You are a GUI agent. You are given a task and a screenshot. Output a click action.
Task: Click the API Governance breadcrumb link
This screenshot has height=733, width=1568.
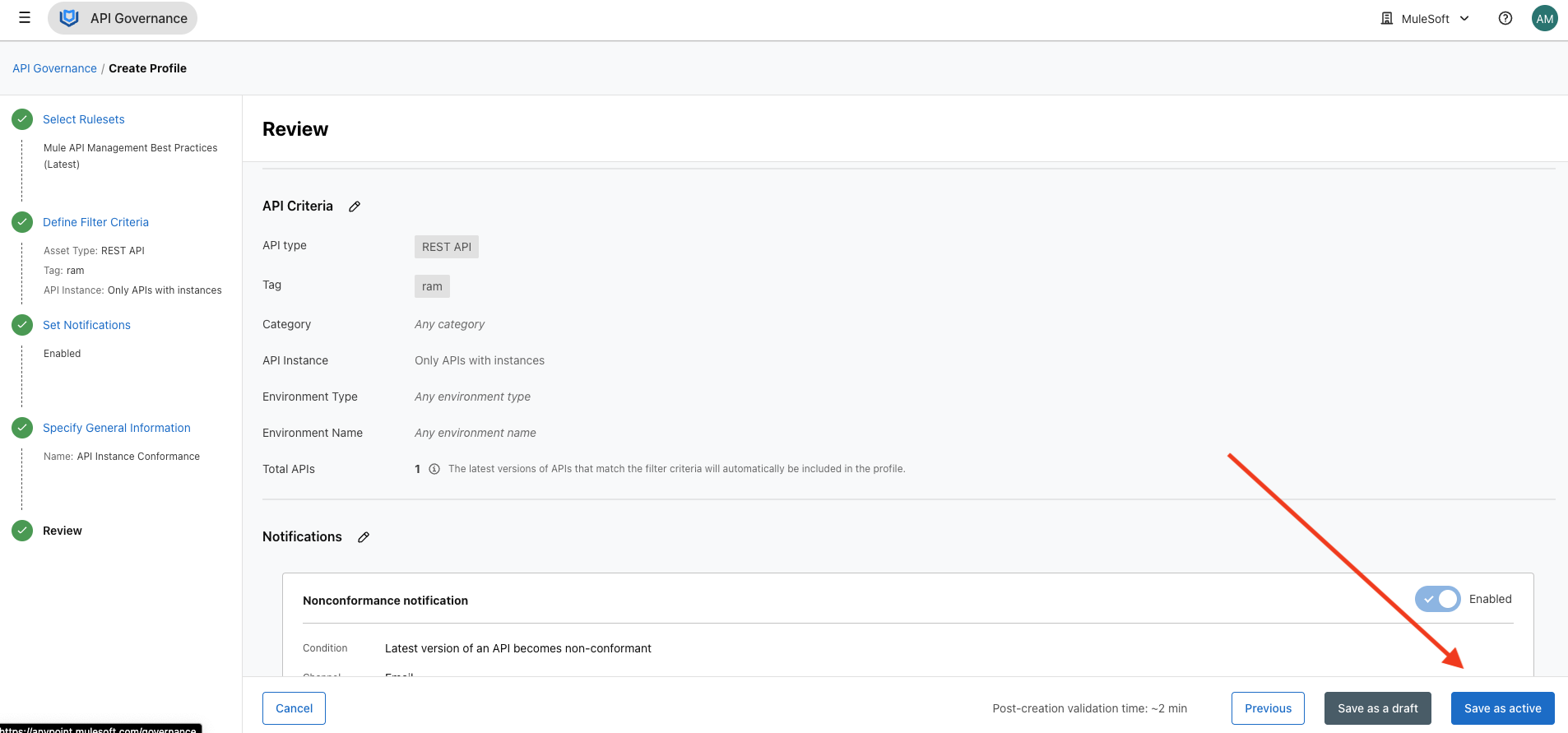tap(54, 68)
